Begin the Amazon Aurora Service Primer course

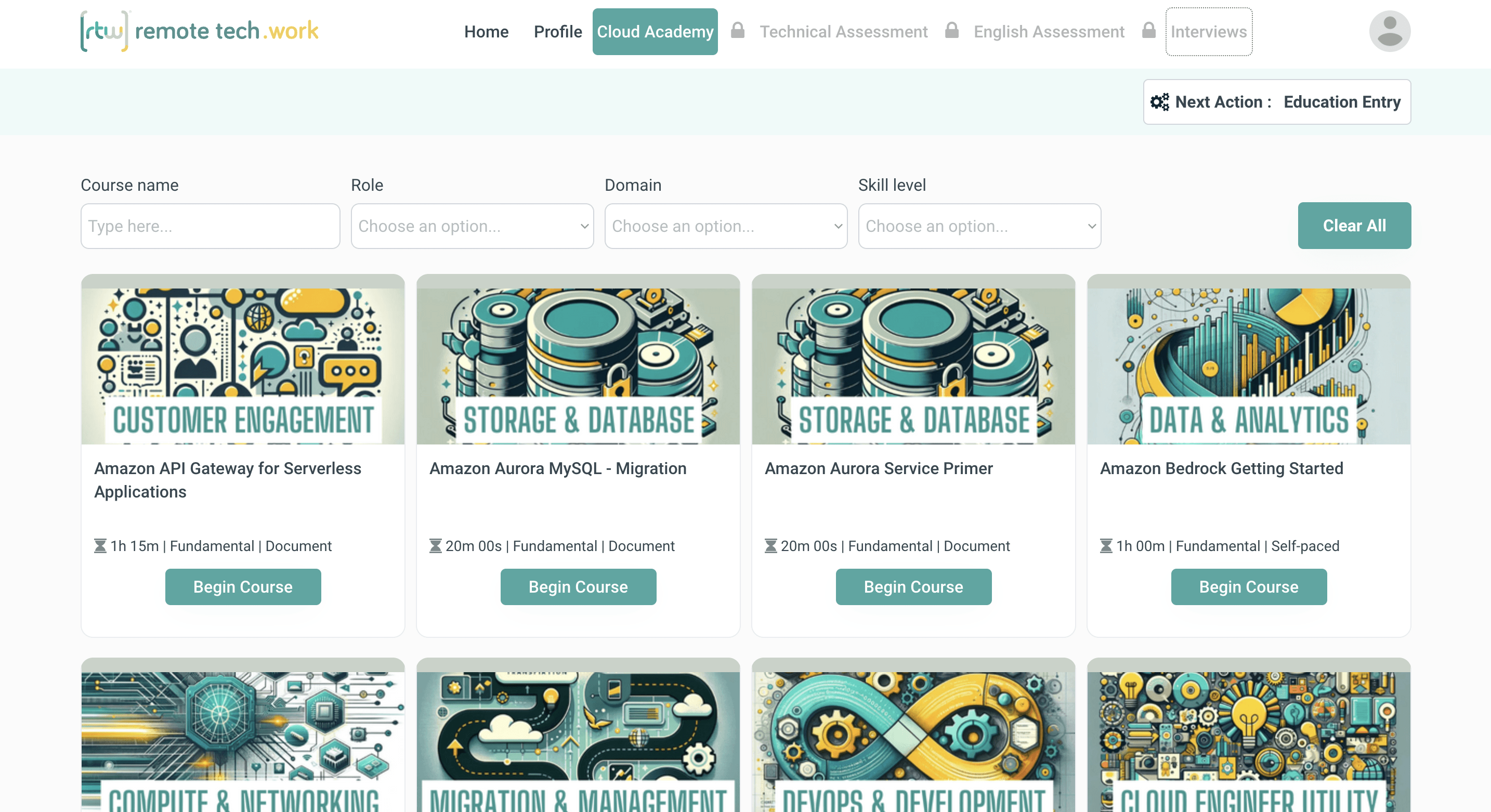913,586
